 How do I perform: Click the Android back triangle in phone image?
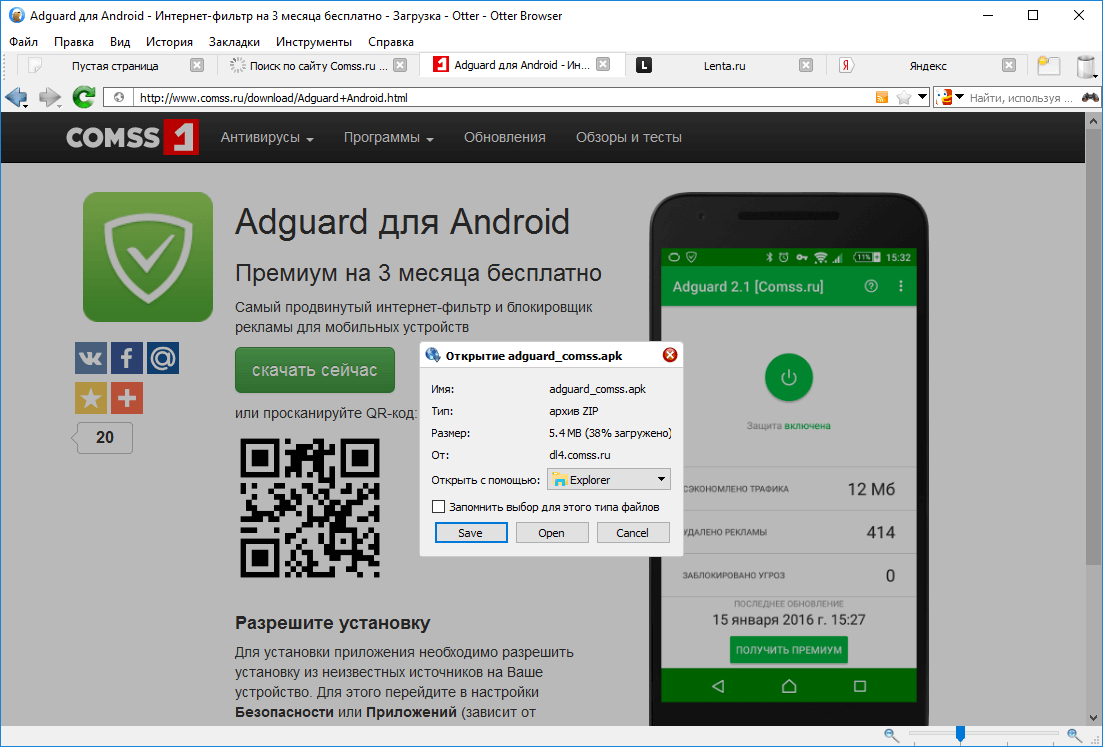718,686
